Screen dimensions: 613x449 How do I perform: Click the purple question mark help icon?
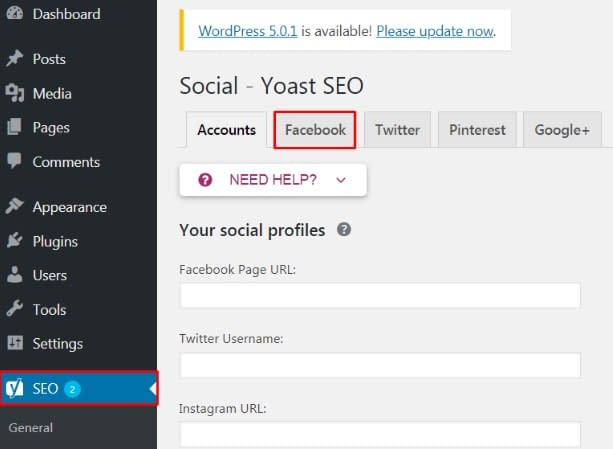click(x=205, y=180)
